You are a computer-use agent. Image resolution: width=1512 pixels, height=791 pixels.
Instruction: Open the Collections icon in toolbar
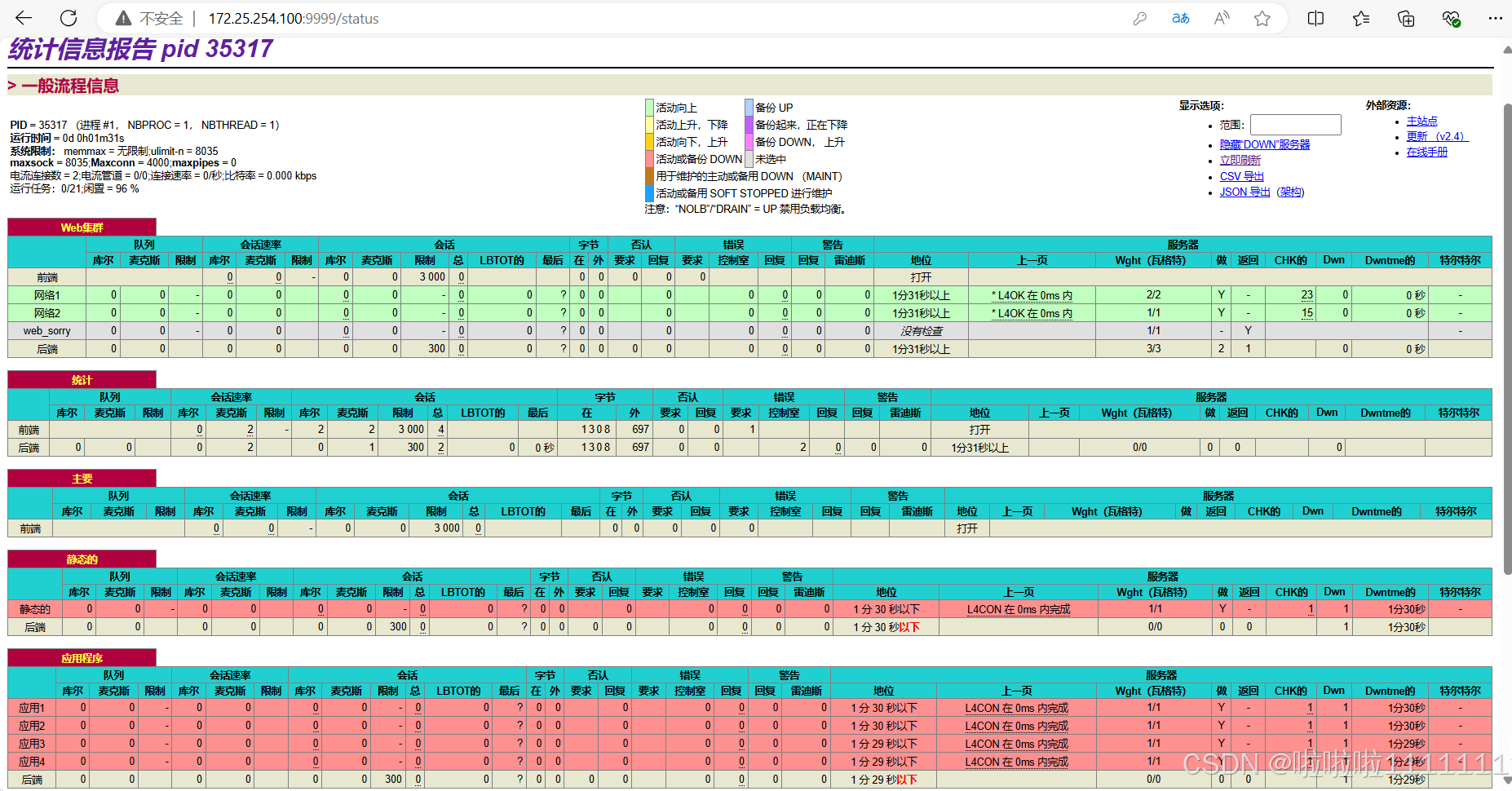tap(1405, 19)
